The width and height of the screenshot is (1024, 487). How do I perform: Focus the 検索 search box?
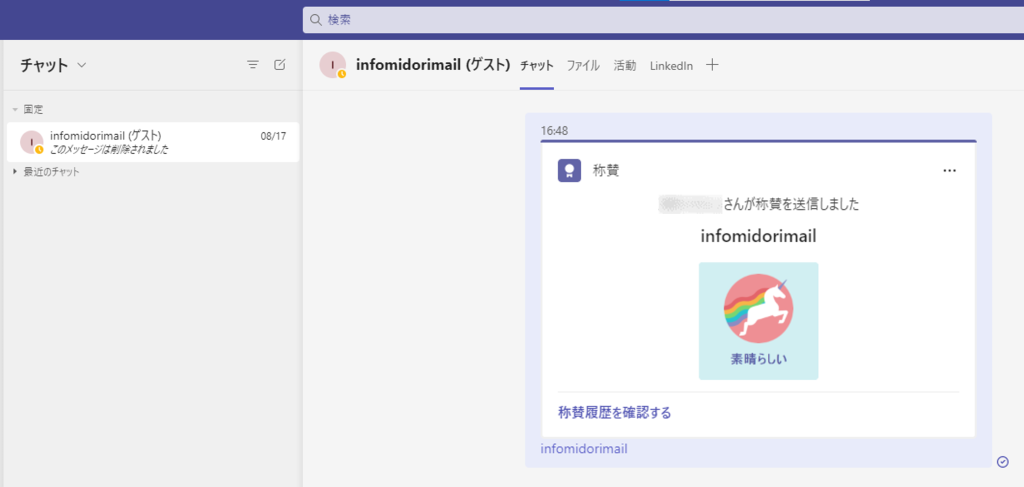[x=663, y=20]
